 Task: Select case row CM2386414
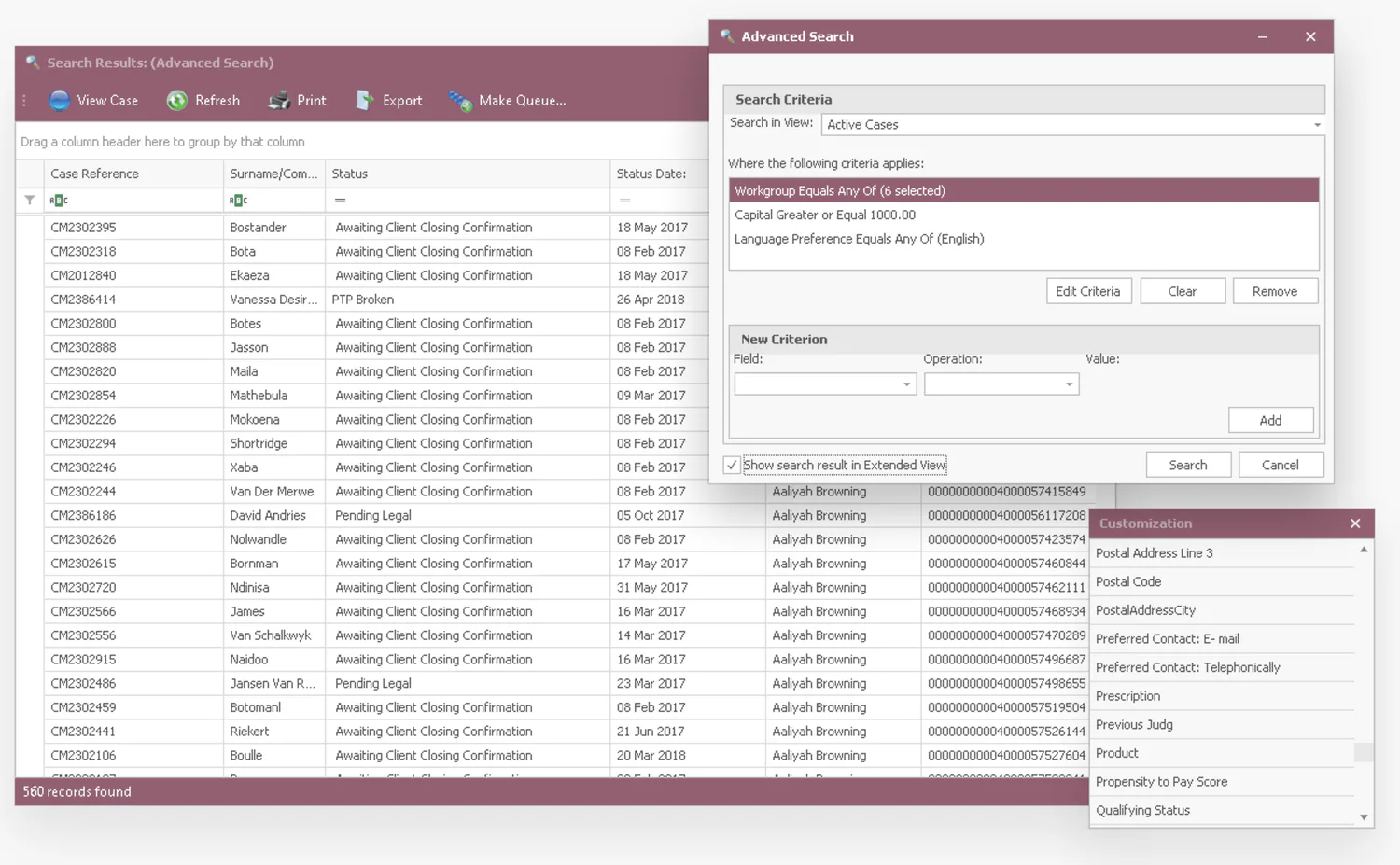362,300
